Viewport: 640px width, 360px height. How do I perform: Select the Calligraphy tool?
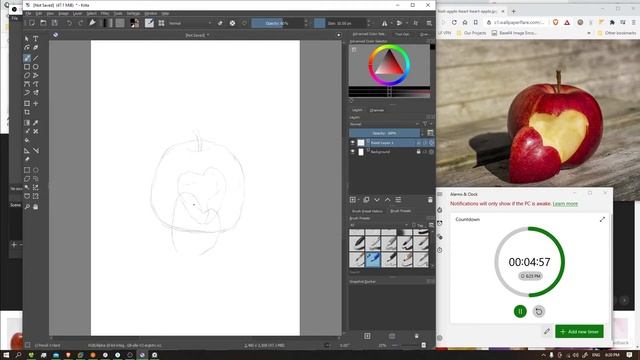(x=36, y=48)
